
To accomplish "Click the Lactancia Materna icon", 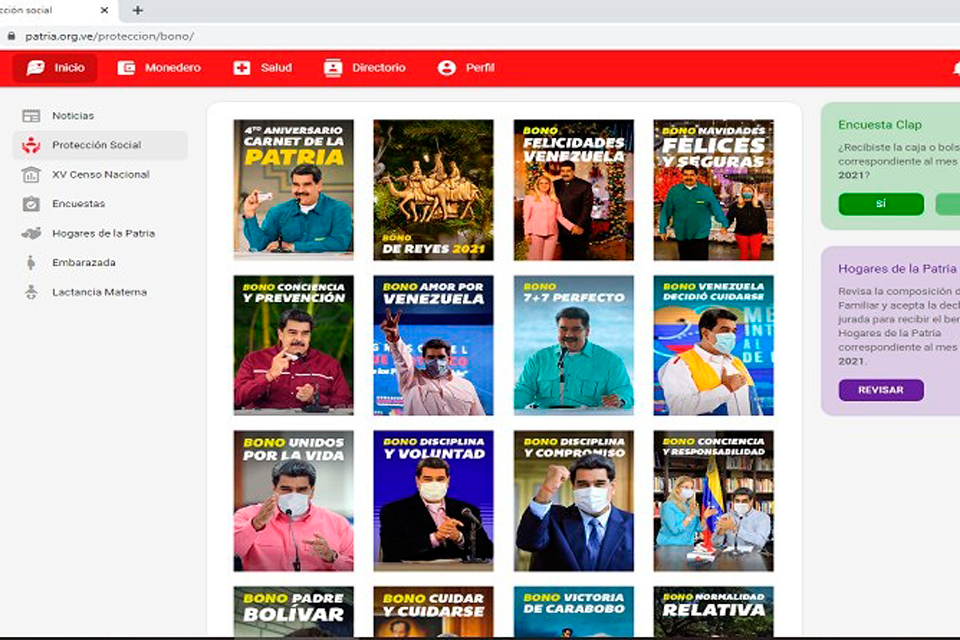I will 31,292.
